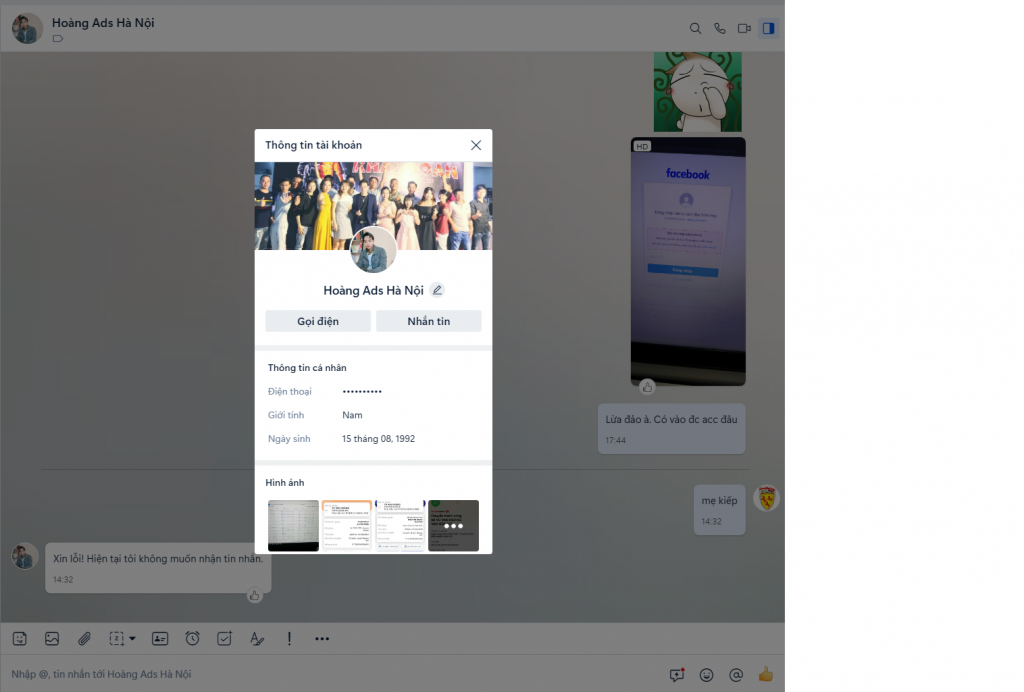Open the three-dots more options menu

click(322, 638)
